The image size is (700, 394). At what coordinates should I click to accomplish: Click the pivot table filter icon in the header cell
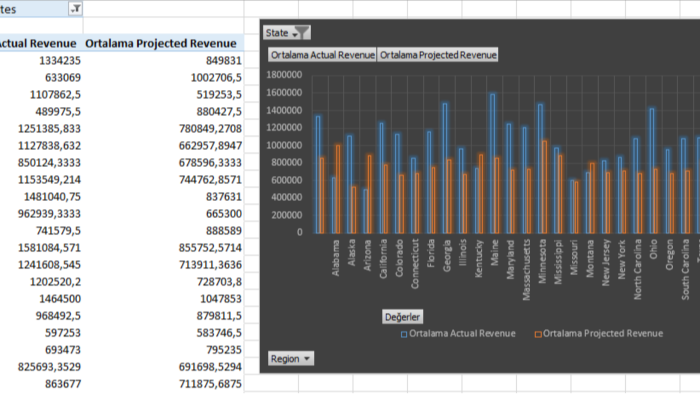coord(75,8)
